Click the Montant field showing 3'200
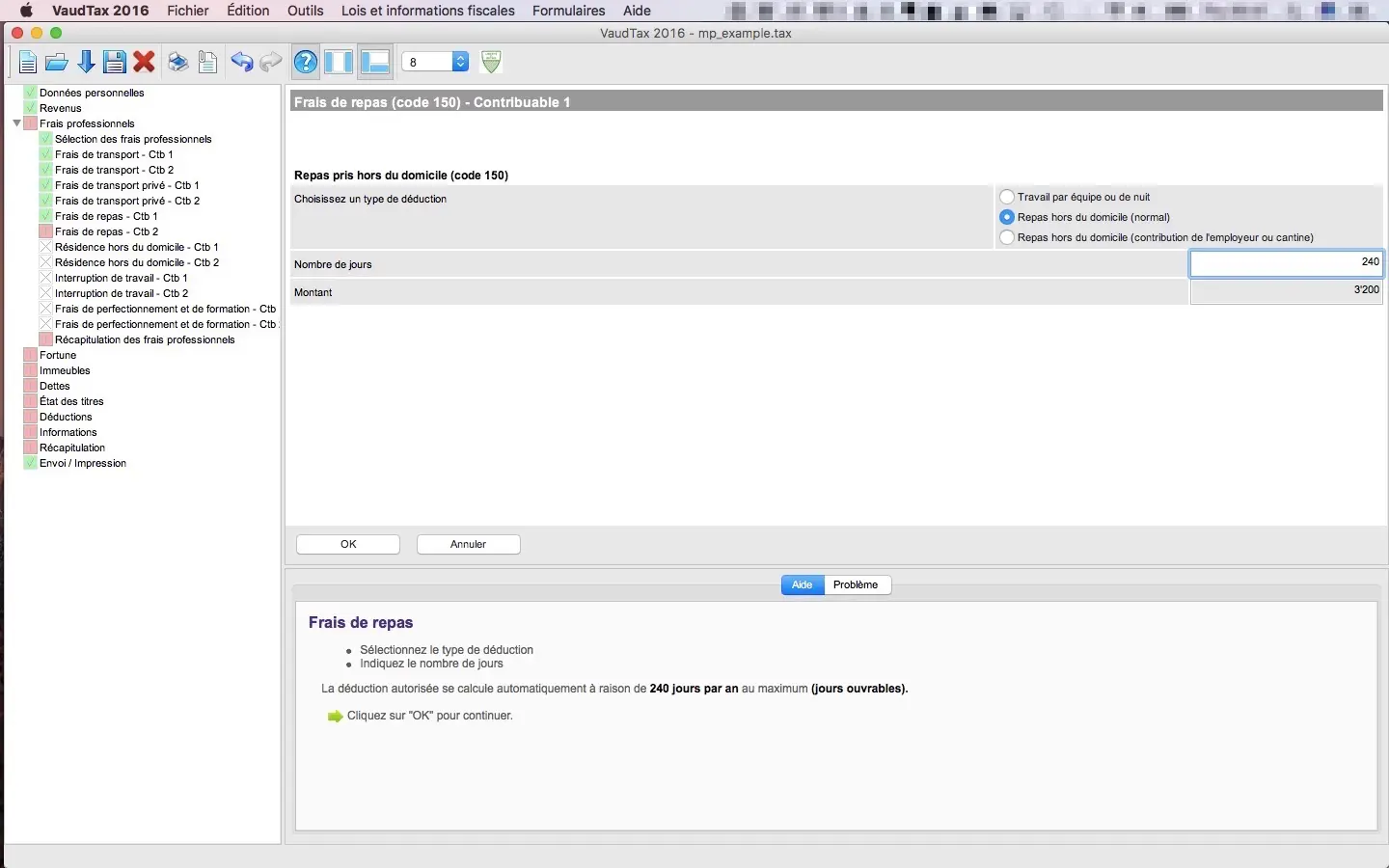 click(x=1287, y=291)
